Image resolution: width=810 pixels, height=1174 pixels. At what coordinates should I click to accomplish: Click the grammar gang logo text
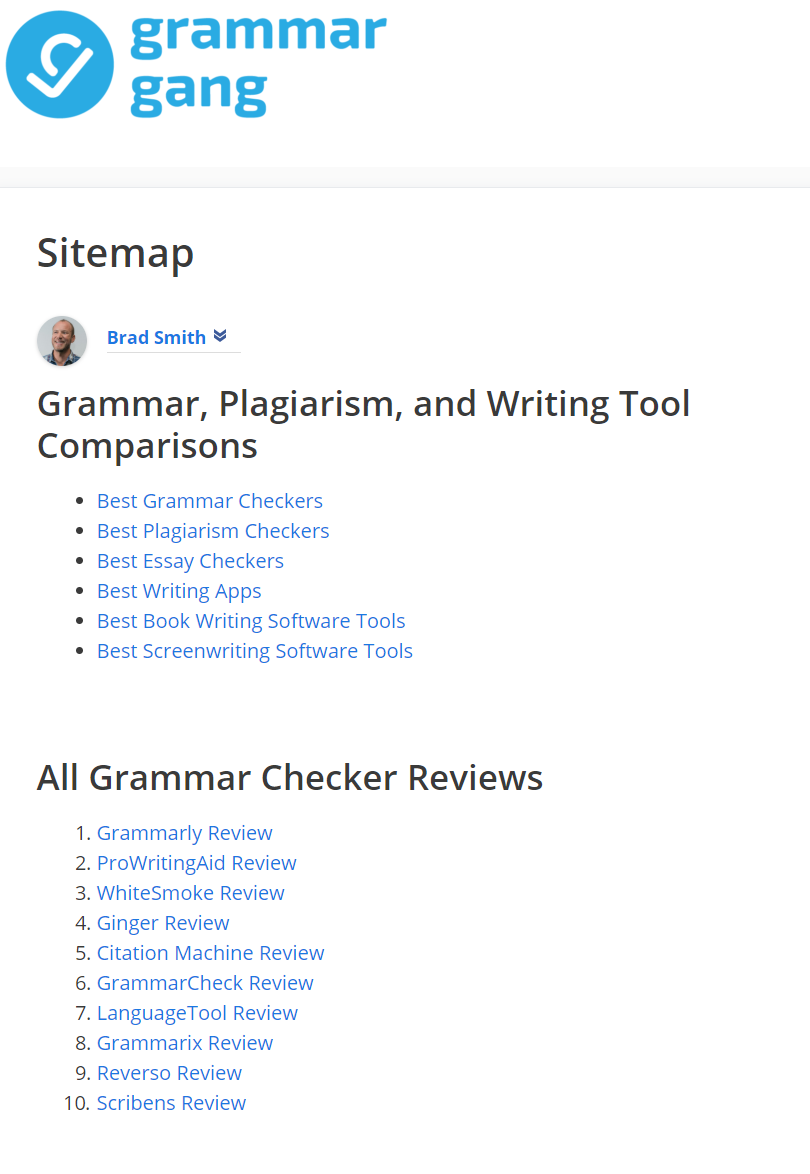(x=257, y=65)
